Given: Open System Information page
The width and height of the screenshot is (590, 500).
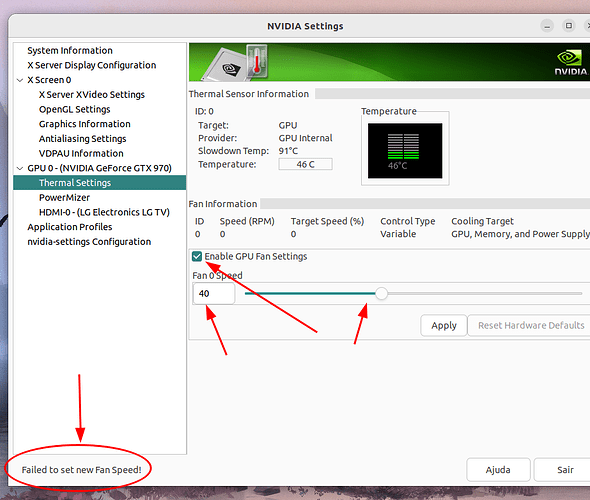Looking at the screenshot, I should (x=70, y=50).
